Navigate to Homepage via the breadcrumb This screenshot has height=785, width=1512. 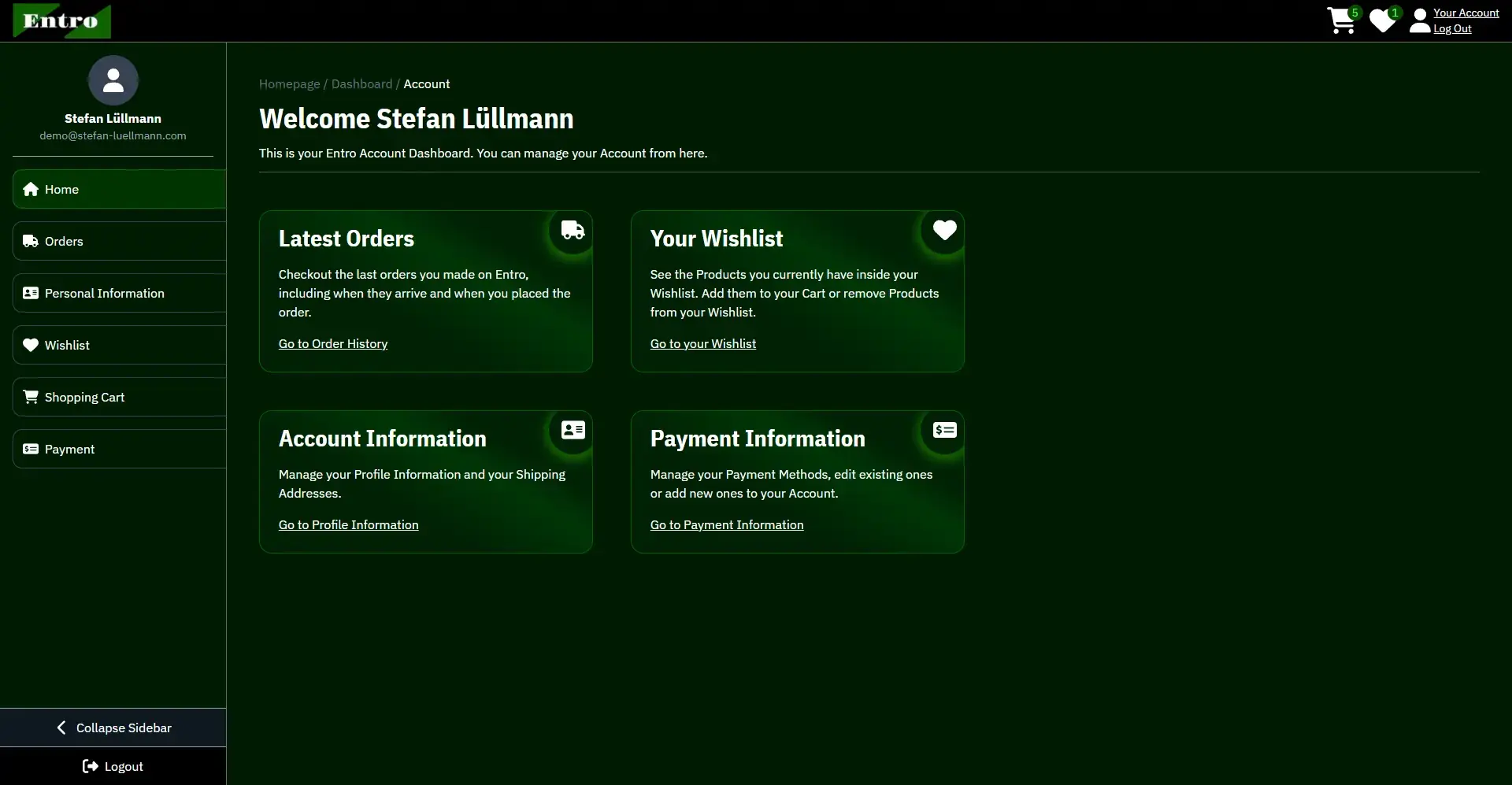[288, 83]
